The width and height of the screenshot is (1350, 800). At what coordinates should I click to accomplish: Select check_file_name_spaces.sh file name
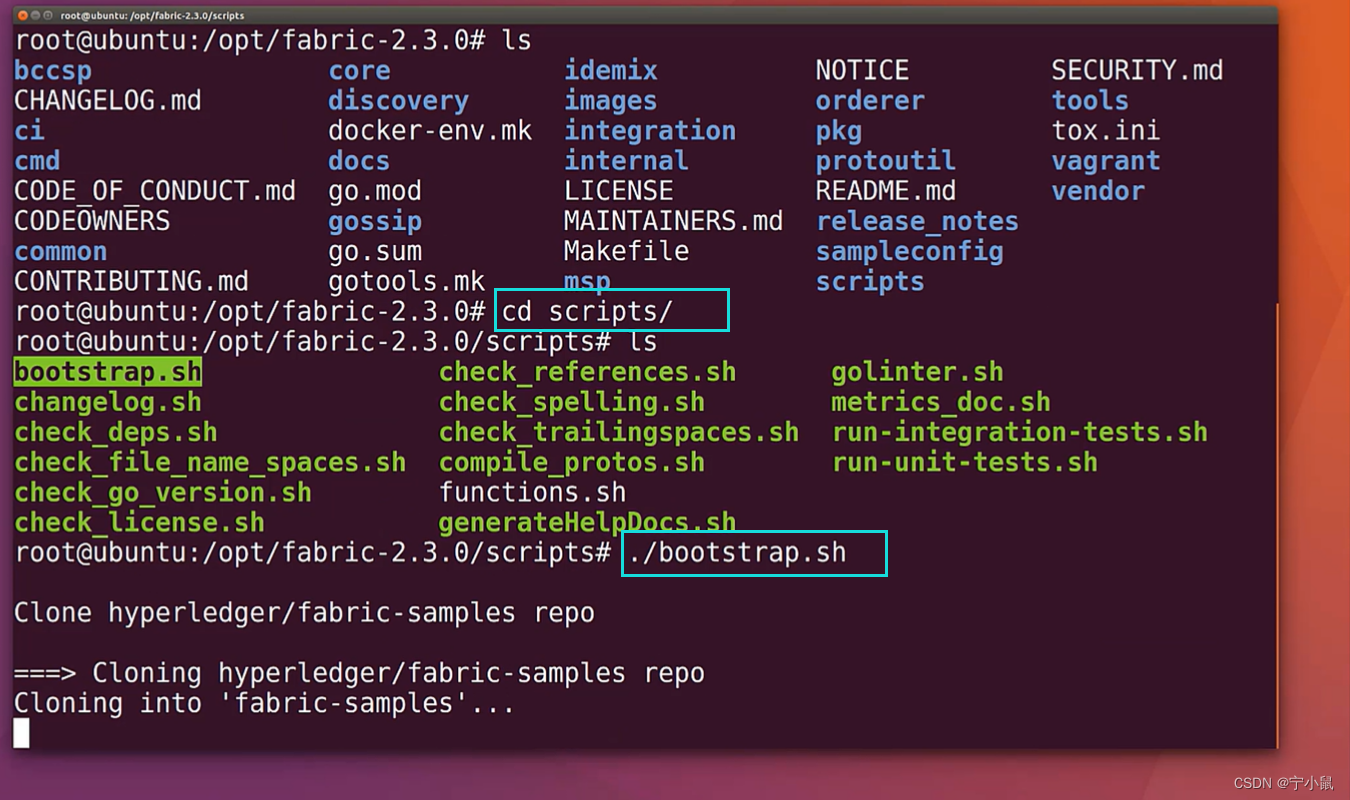210,463
